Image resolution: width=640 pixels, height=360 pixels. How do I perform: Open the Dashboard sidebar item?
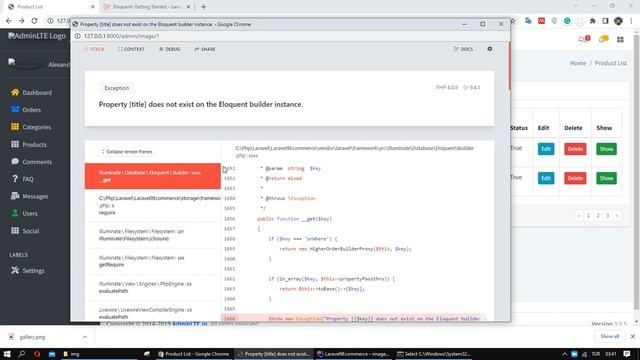[32, 93]
